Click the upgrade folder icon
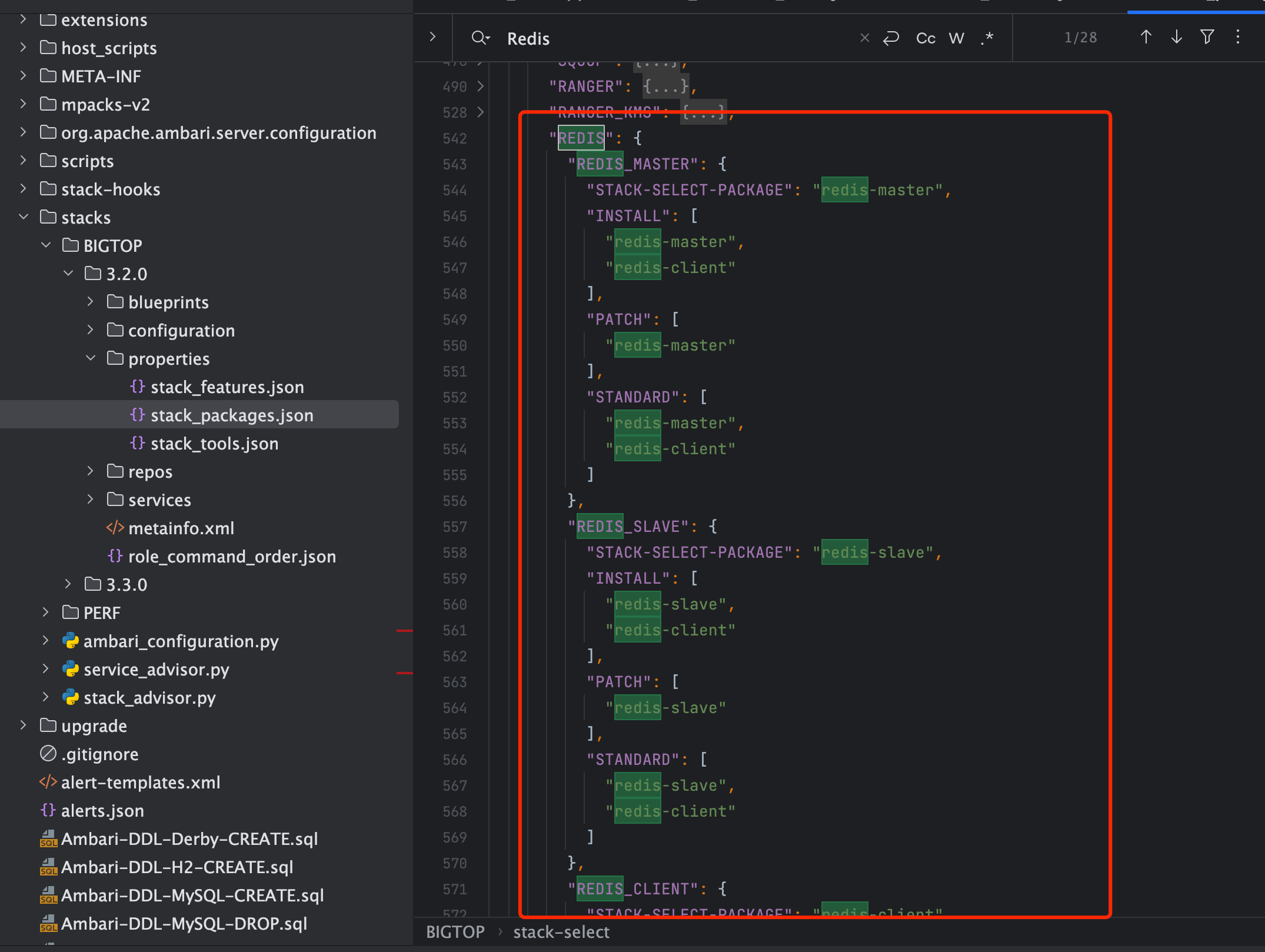 48,725
